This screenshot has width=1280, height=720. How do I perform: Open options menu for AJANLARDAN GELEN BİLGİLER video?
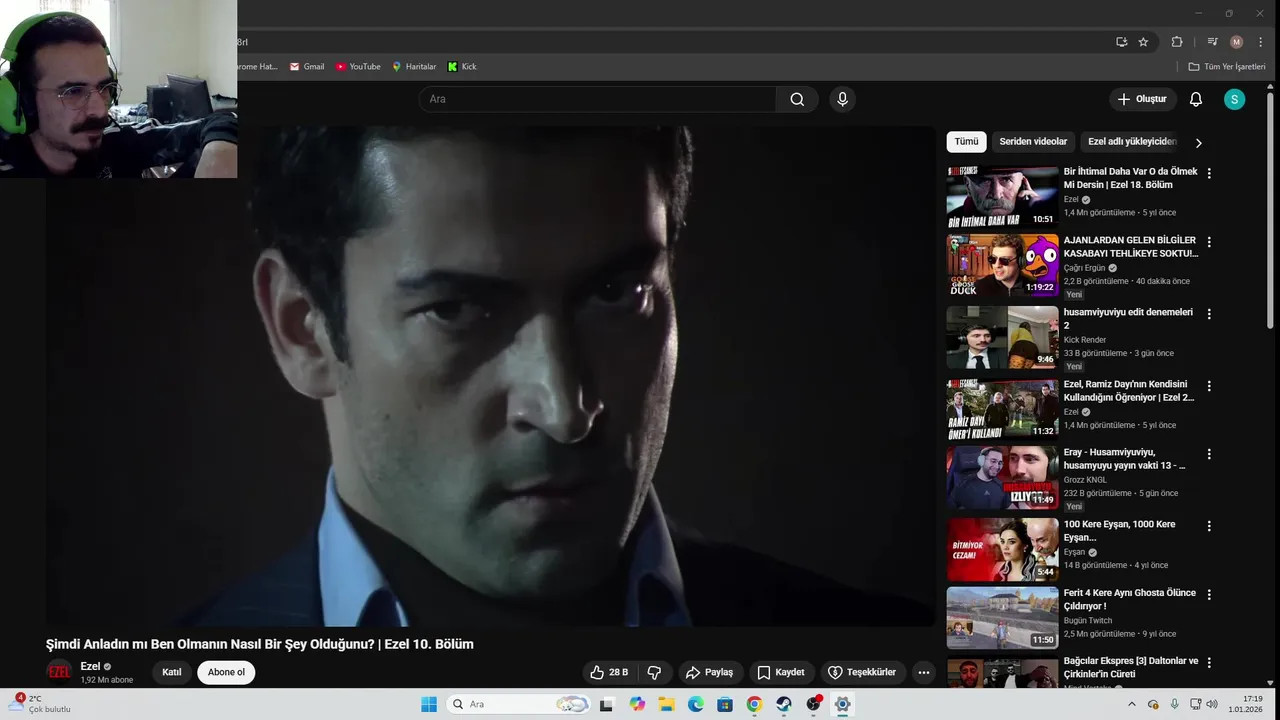[x=1209, y=242]
